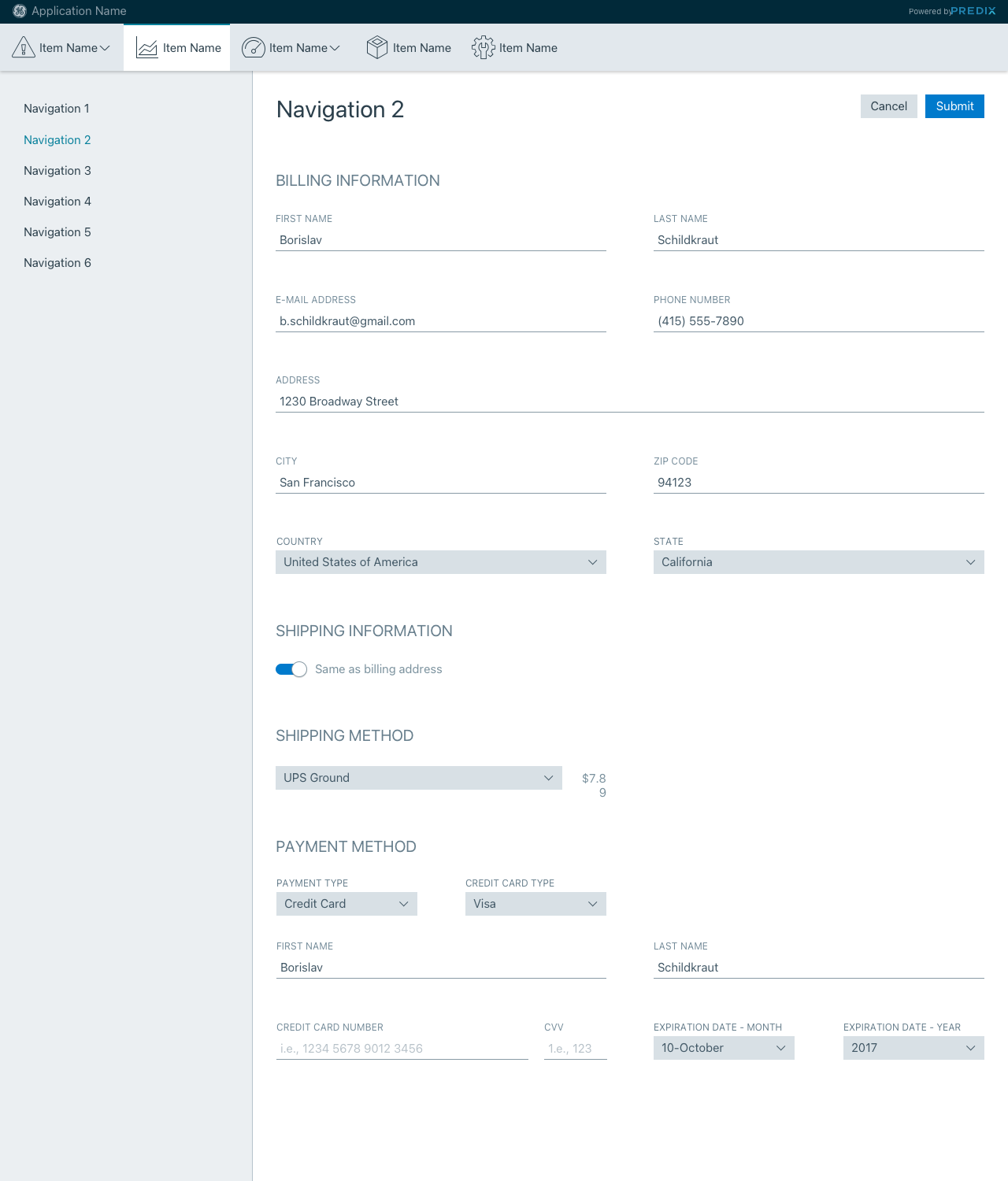Viewport: 1008px width, 1181px height.
Task: Select the line chart analytics icon
Action: pyautogui.click(x=147, y=48)
